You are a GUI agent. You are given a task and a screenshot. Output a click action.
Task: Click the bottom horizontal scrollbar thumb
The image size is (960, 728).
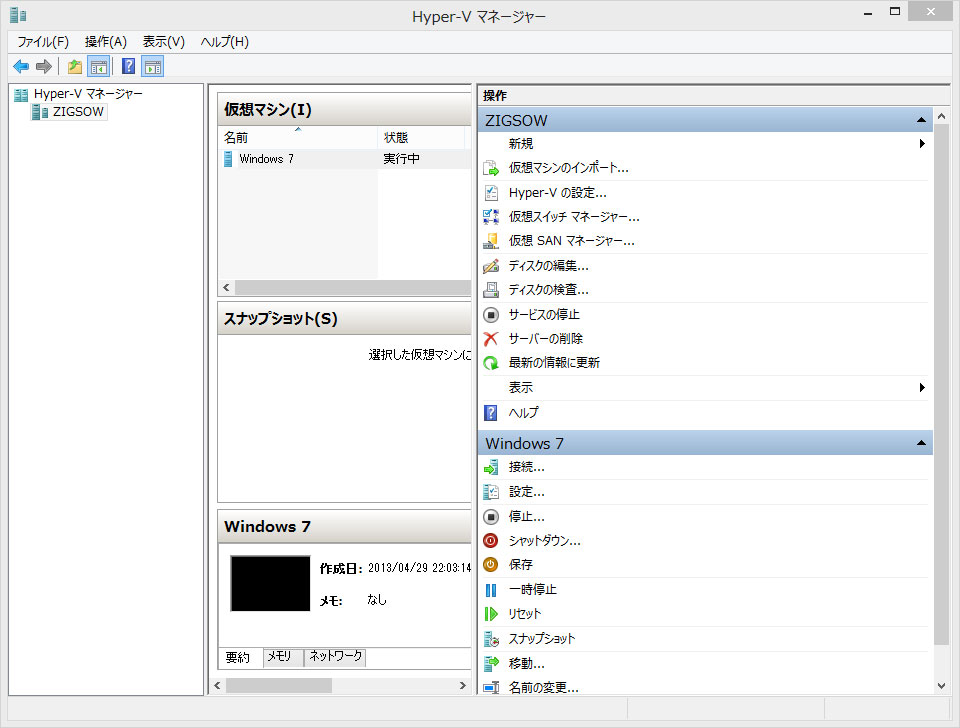(279, 686)
